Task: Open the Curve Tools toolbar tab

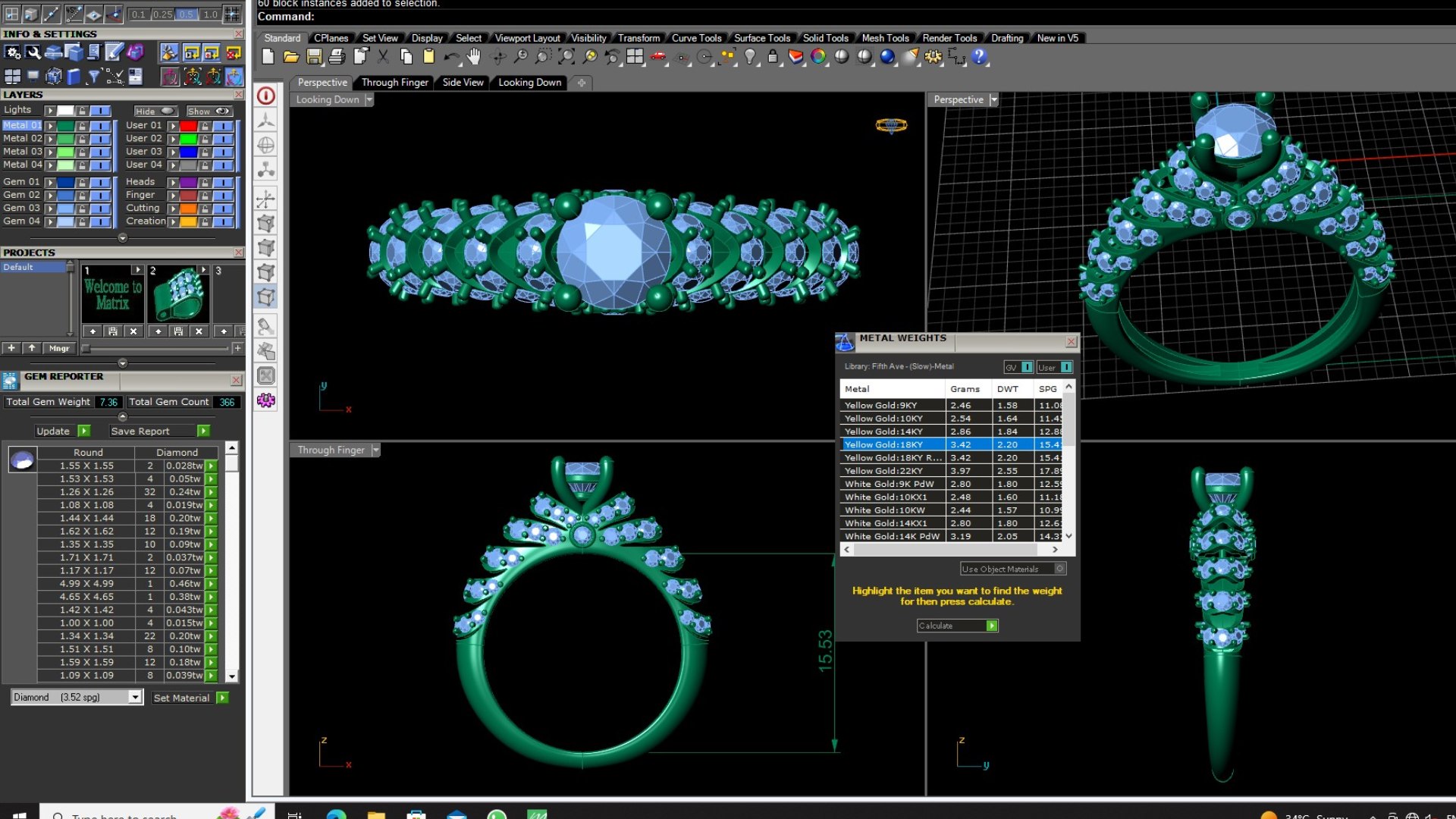Action: coord(696,38)
